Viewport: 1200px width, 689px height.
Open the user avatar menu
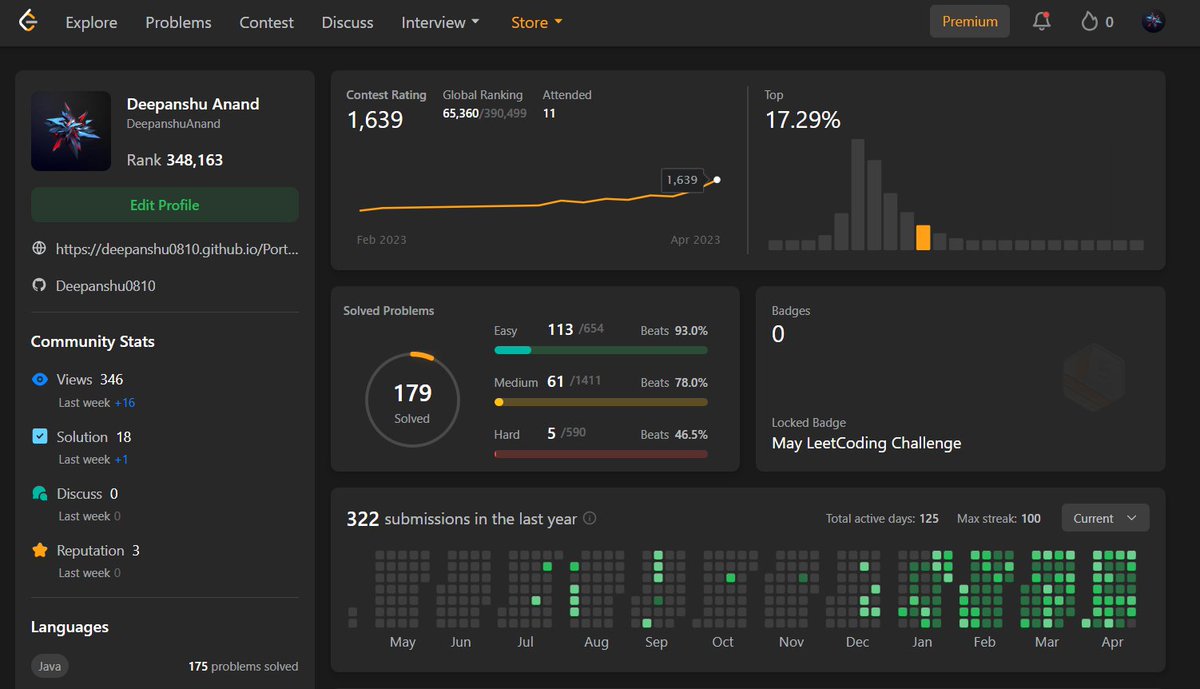pyautogui.click(x=1153, y=21)
